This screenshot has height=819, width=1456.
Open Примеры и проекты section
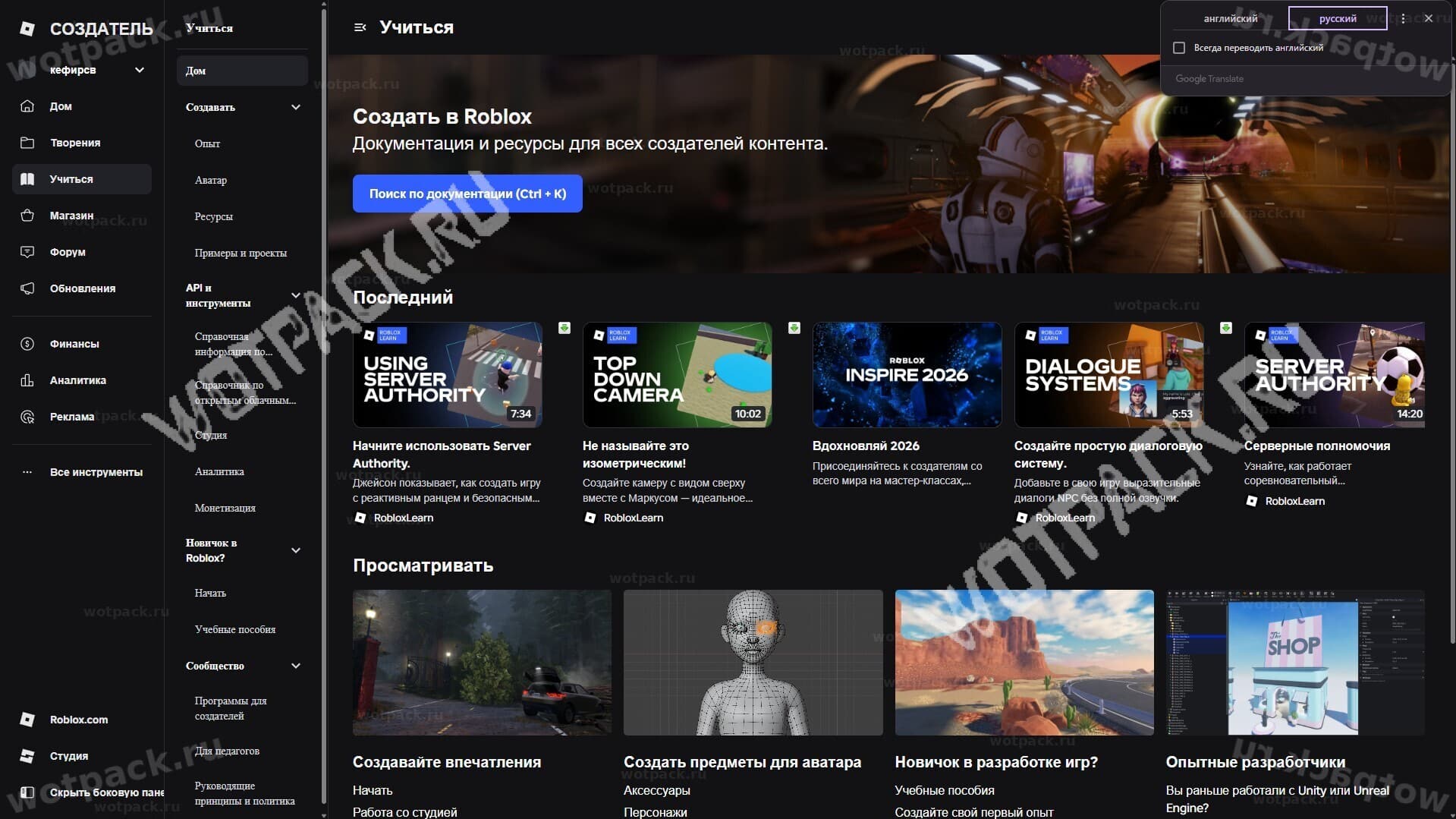[241, 253]
